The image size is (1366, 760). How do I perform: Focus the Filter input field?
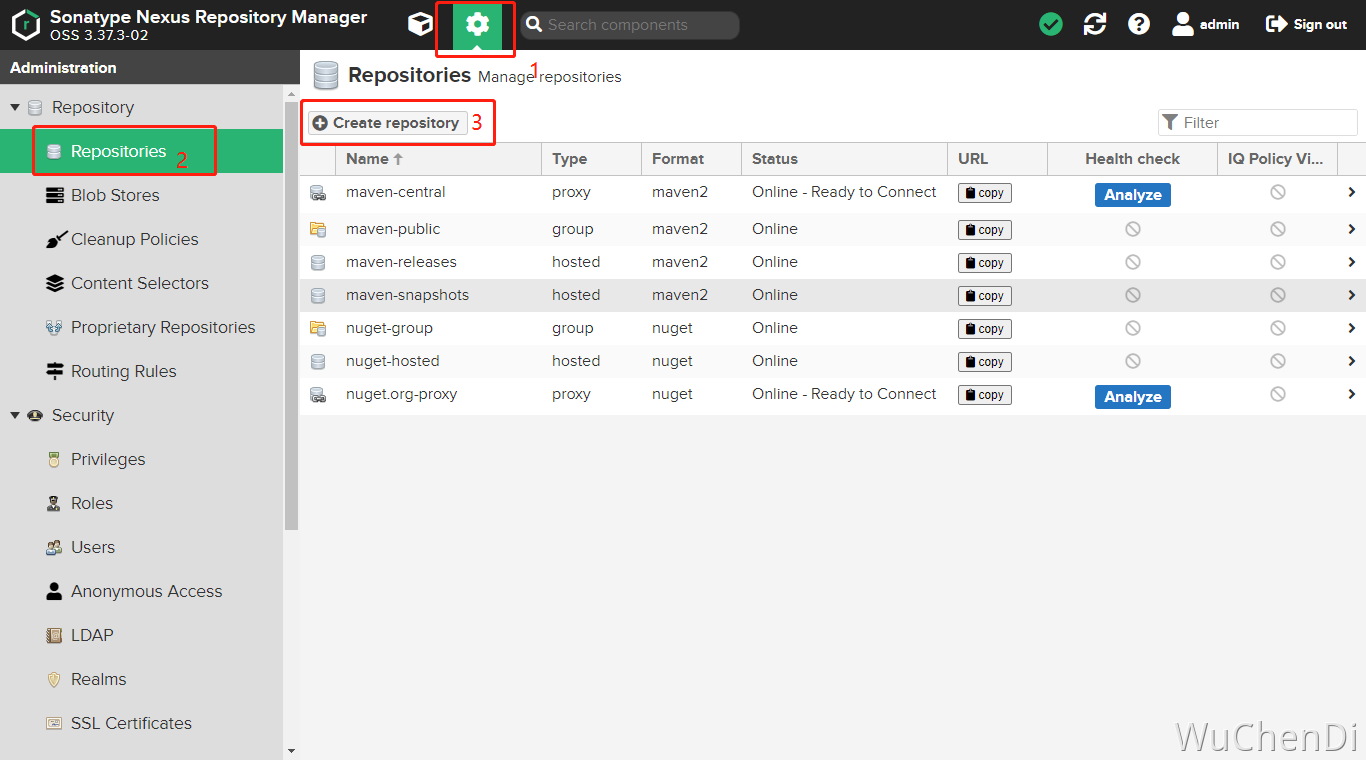point(1257,122)
